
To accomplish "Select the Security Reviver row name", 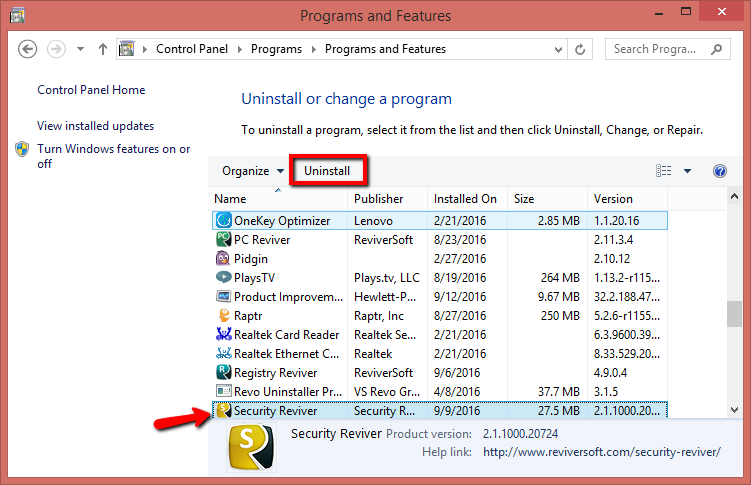I will pos(275,411).
